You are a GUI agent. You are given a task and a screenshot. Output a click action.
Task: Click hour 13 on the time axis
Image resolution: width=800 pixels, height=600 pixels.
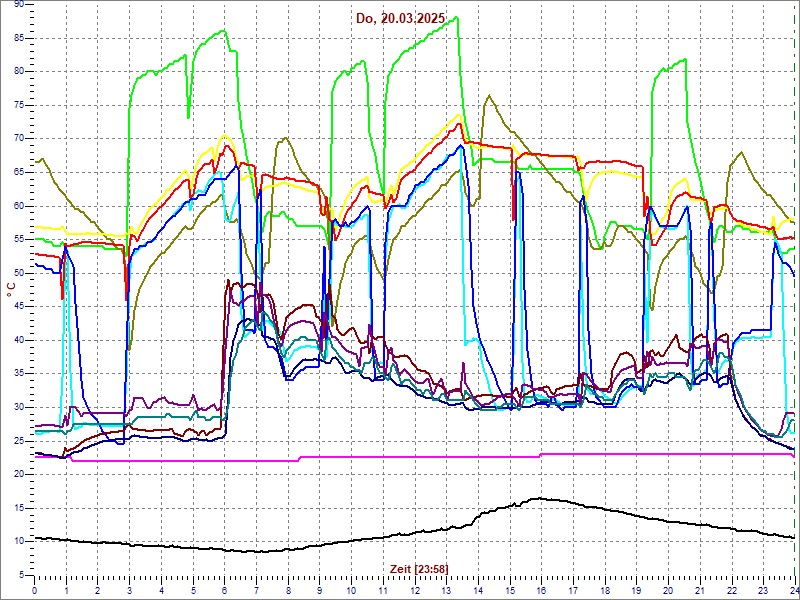(446, 590)
